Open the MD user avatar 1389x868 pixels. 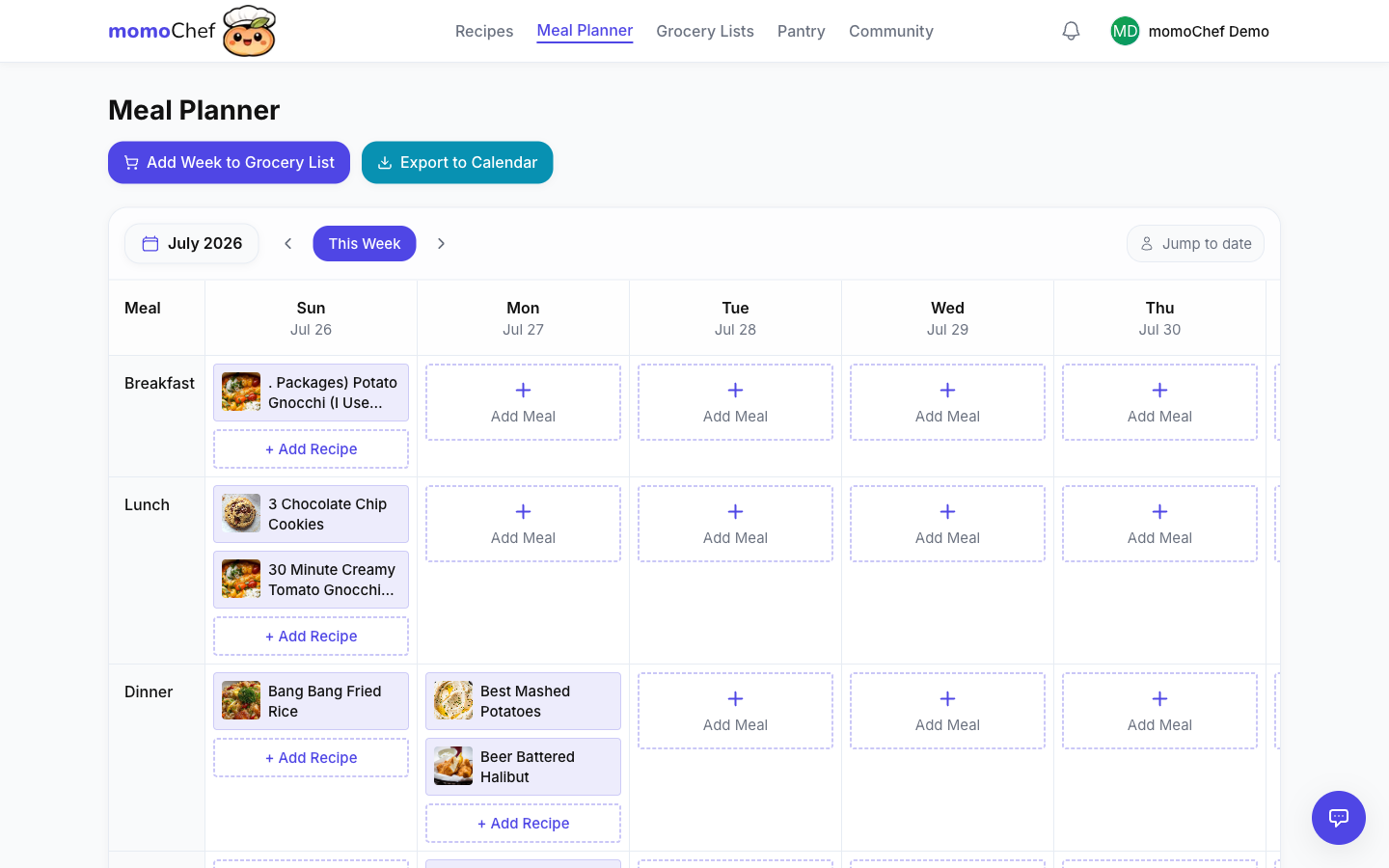[x=1125, y=31]
